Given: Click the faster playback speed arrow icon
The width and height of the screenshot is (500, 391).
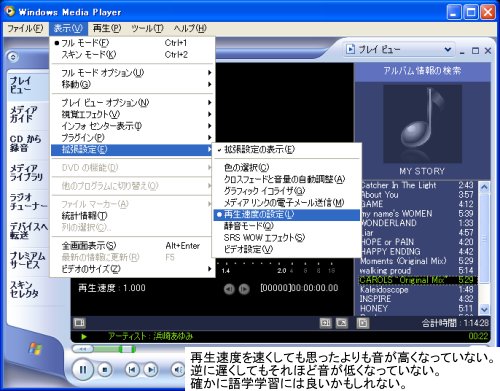Looking at the screenshot, I should (244, 289).
